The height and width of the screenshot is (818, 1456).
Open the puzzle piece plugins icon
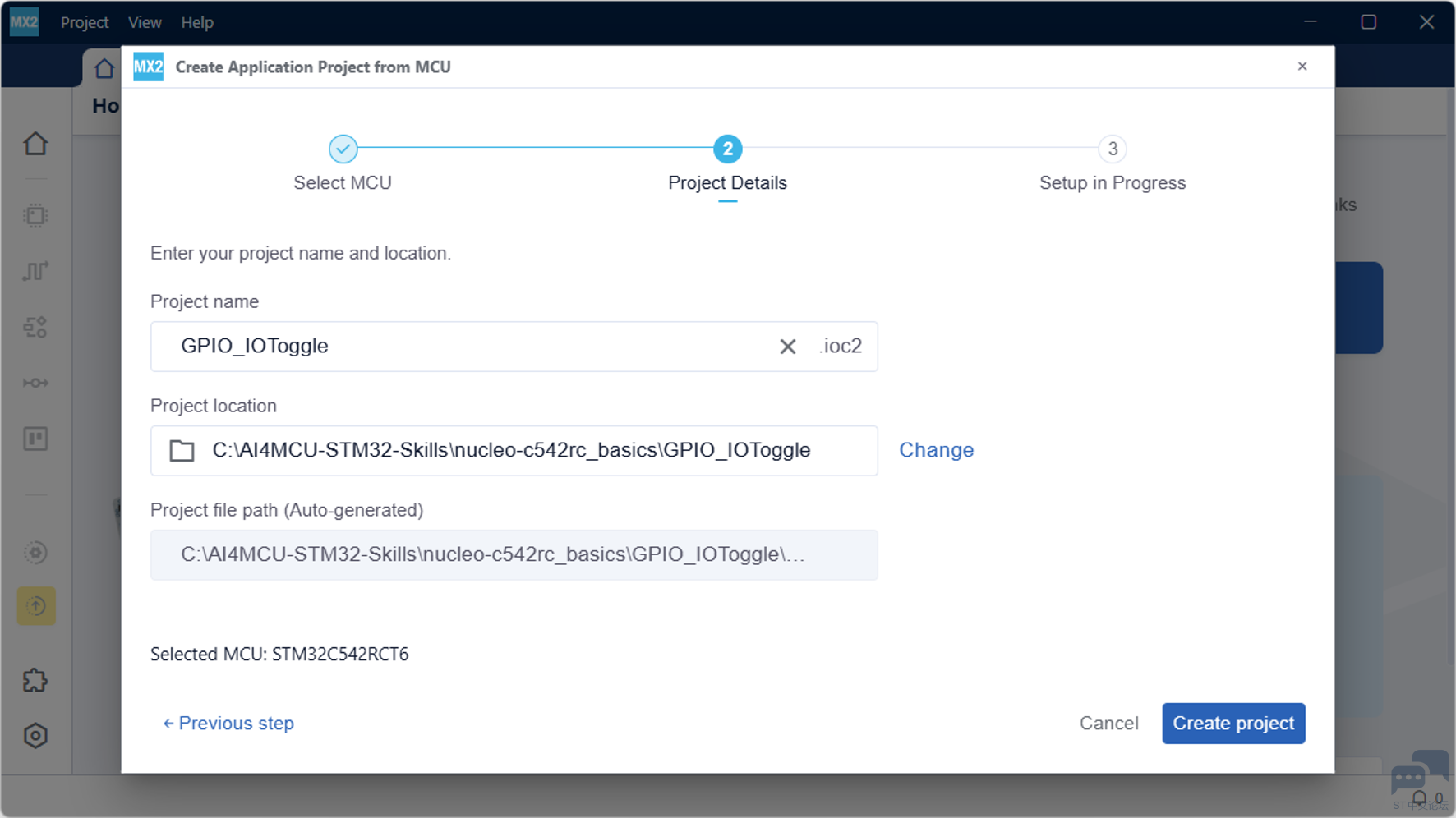coord(35,680)
